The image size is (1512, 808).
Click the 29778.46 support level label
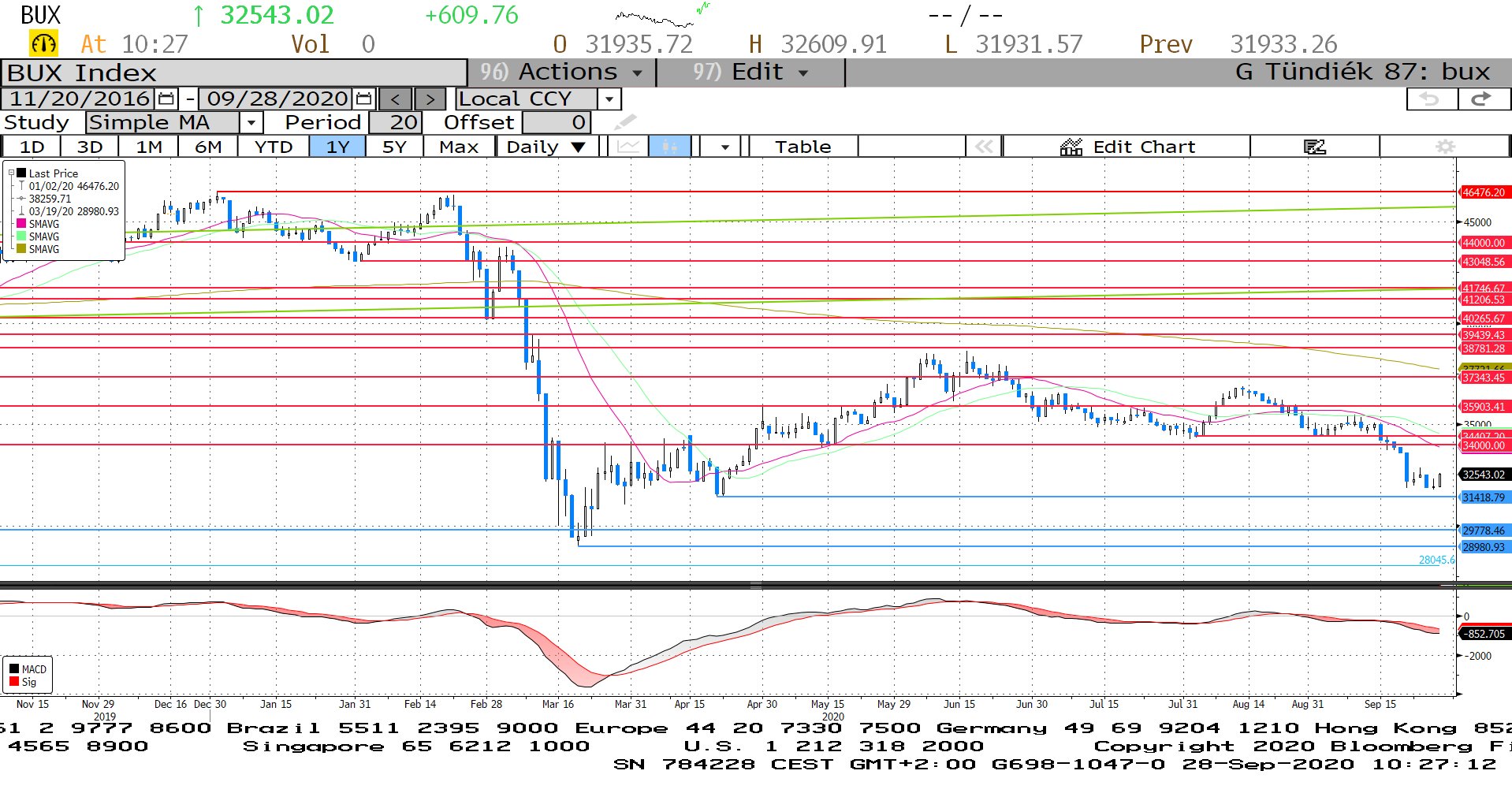tap(1484, 531)
